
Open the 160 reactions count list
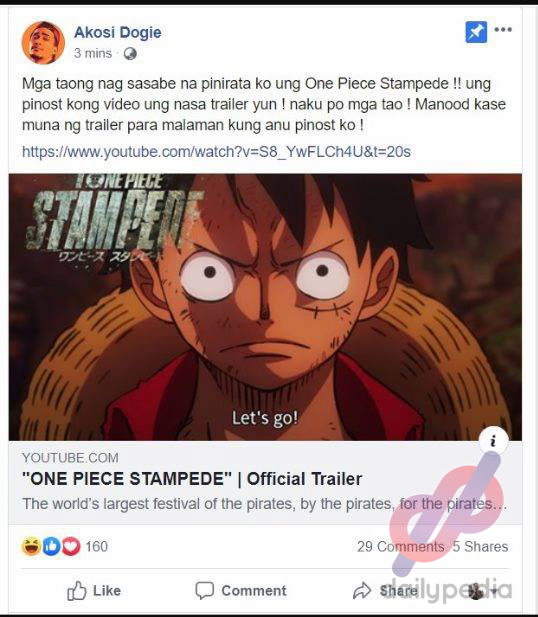[x=96, y=547]
